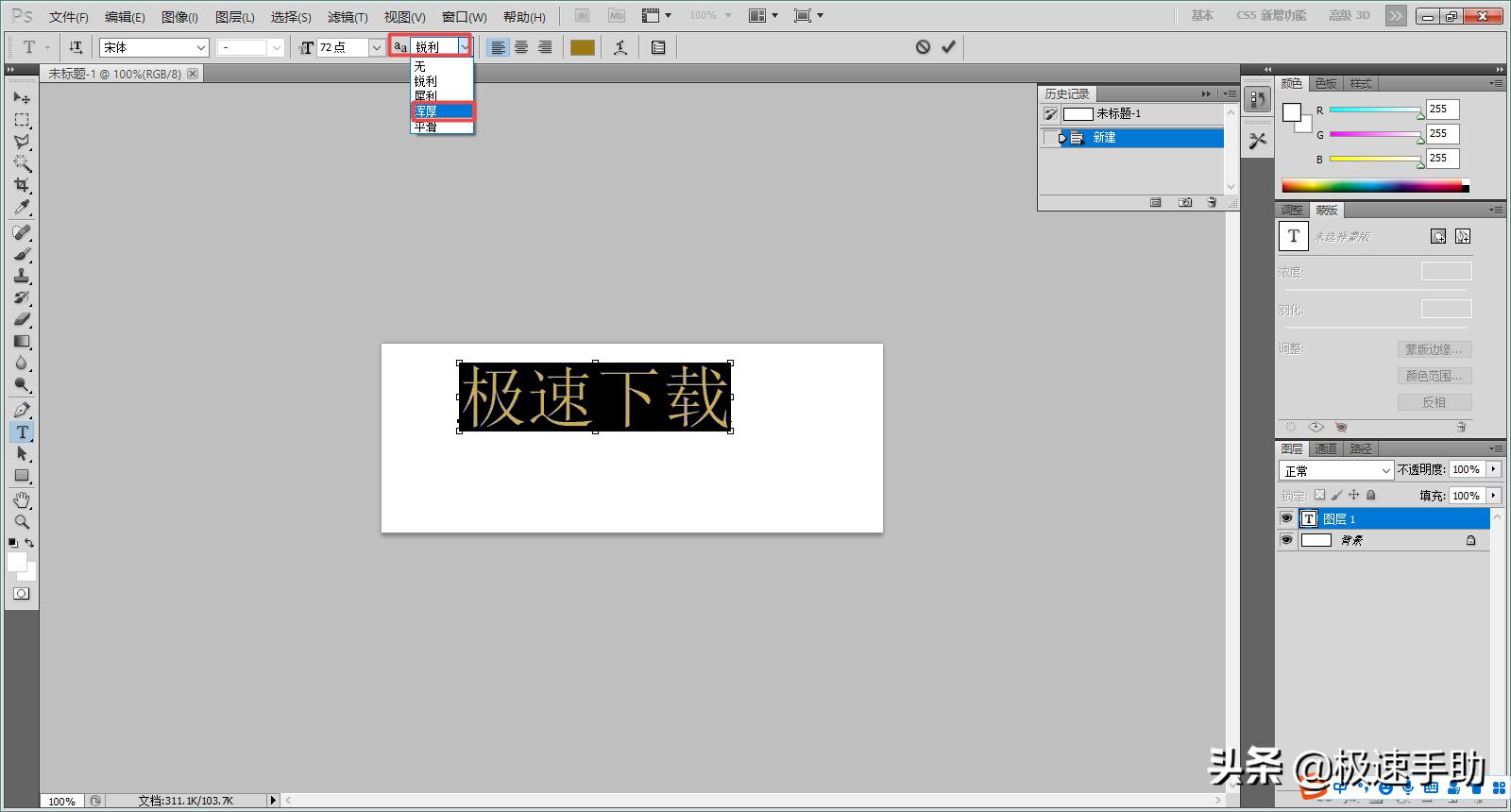Screen dimensions: 1511x812
Task: Select the Pen tool
Action: click(22, 410)
